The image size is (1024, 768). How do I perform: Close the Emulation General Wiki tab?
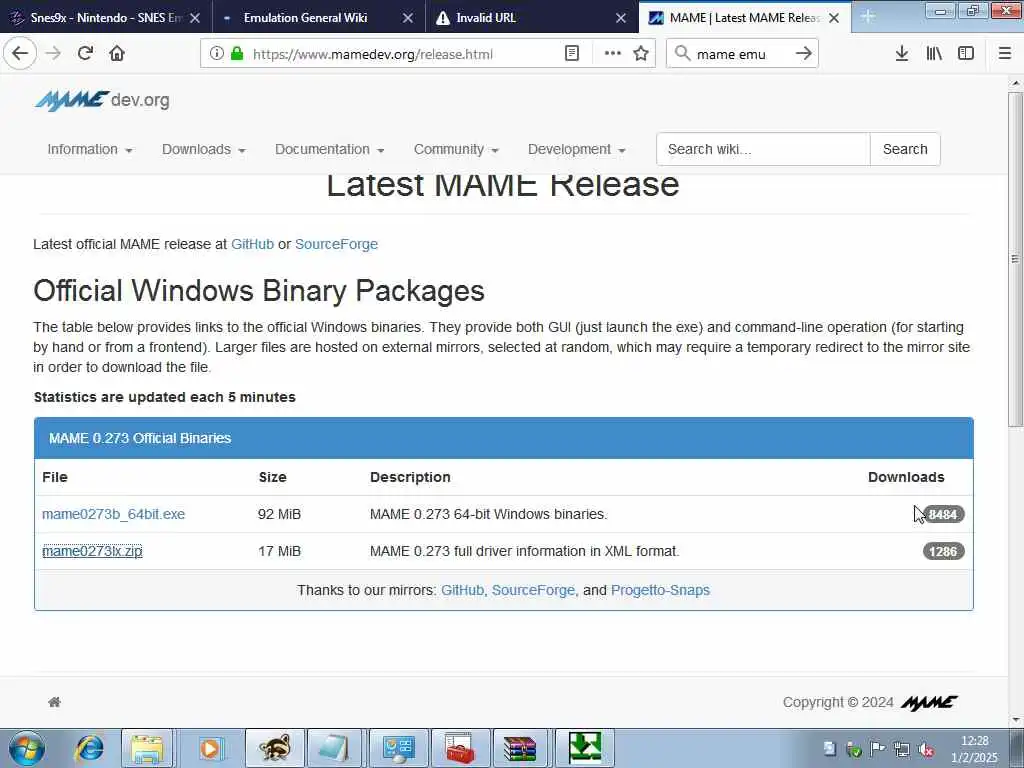point(408,18)
